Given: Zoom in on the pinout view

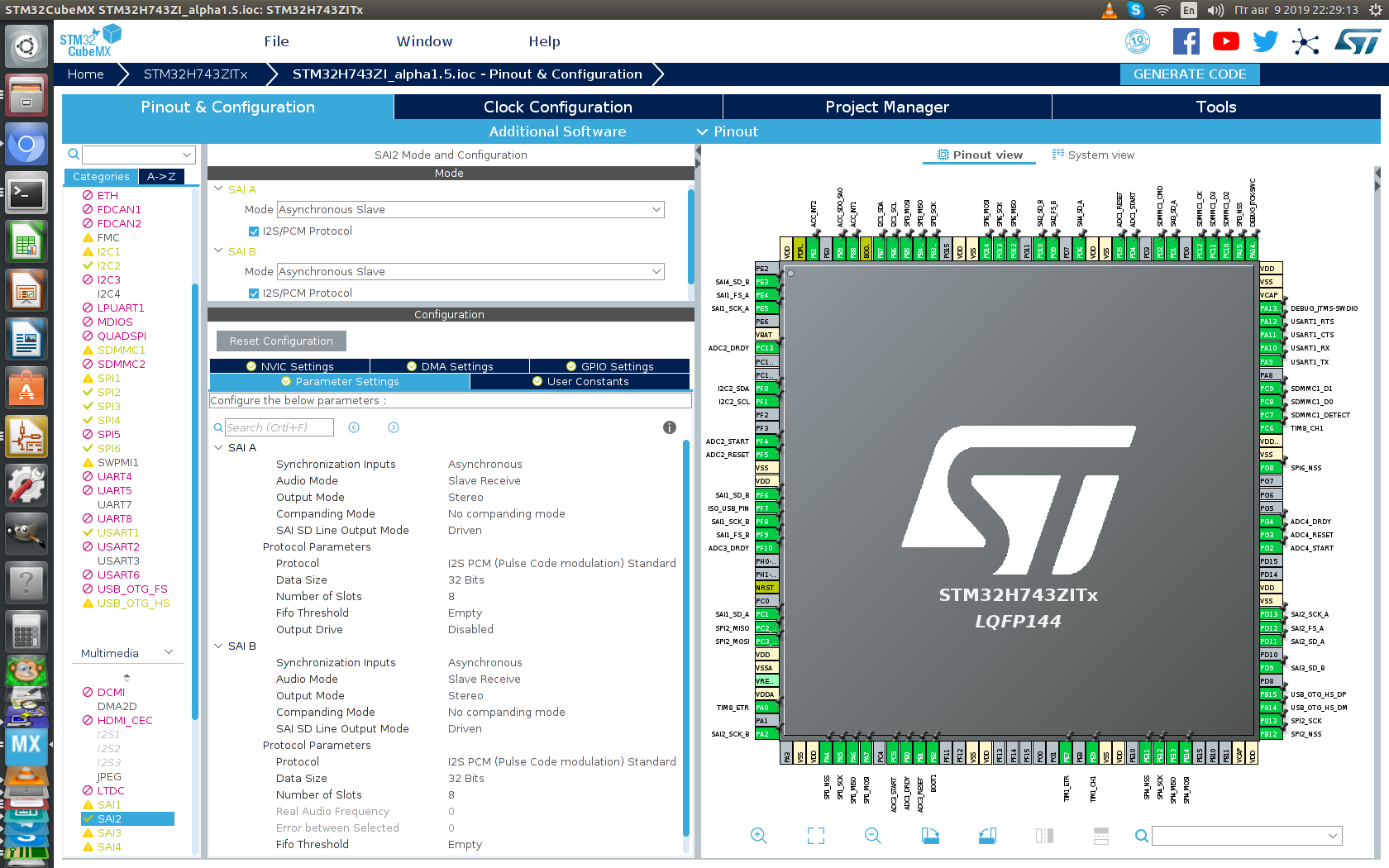Looking at the screenshot, I should (x=758, y=836).
